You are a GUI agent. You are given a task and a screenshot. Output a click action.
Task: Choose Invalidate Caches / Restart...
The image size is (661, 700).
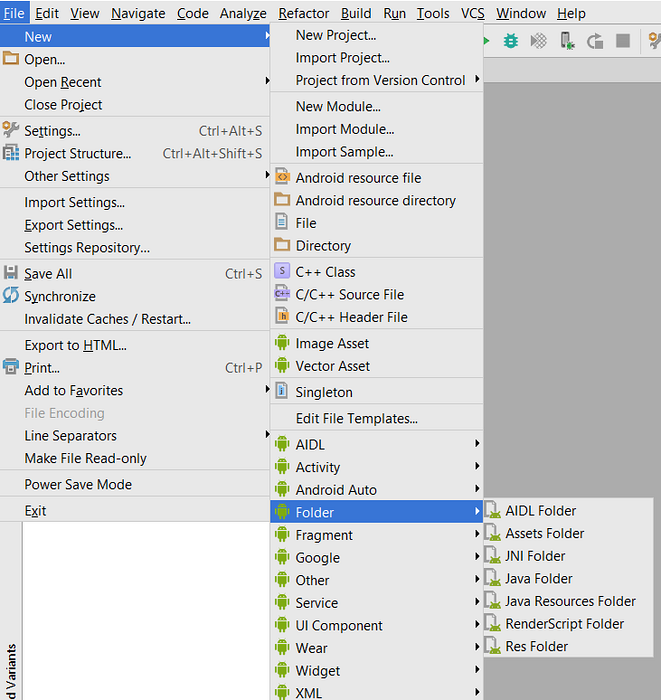click(107, 320)
